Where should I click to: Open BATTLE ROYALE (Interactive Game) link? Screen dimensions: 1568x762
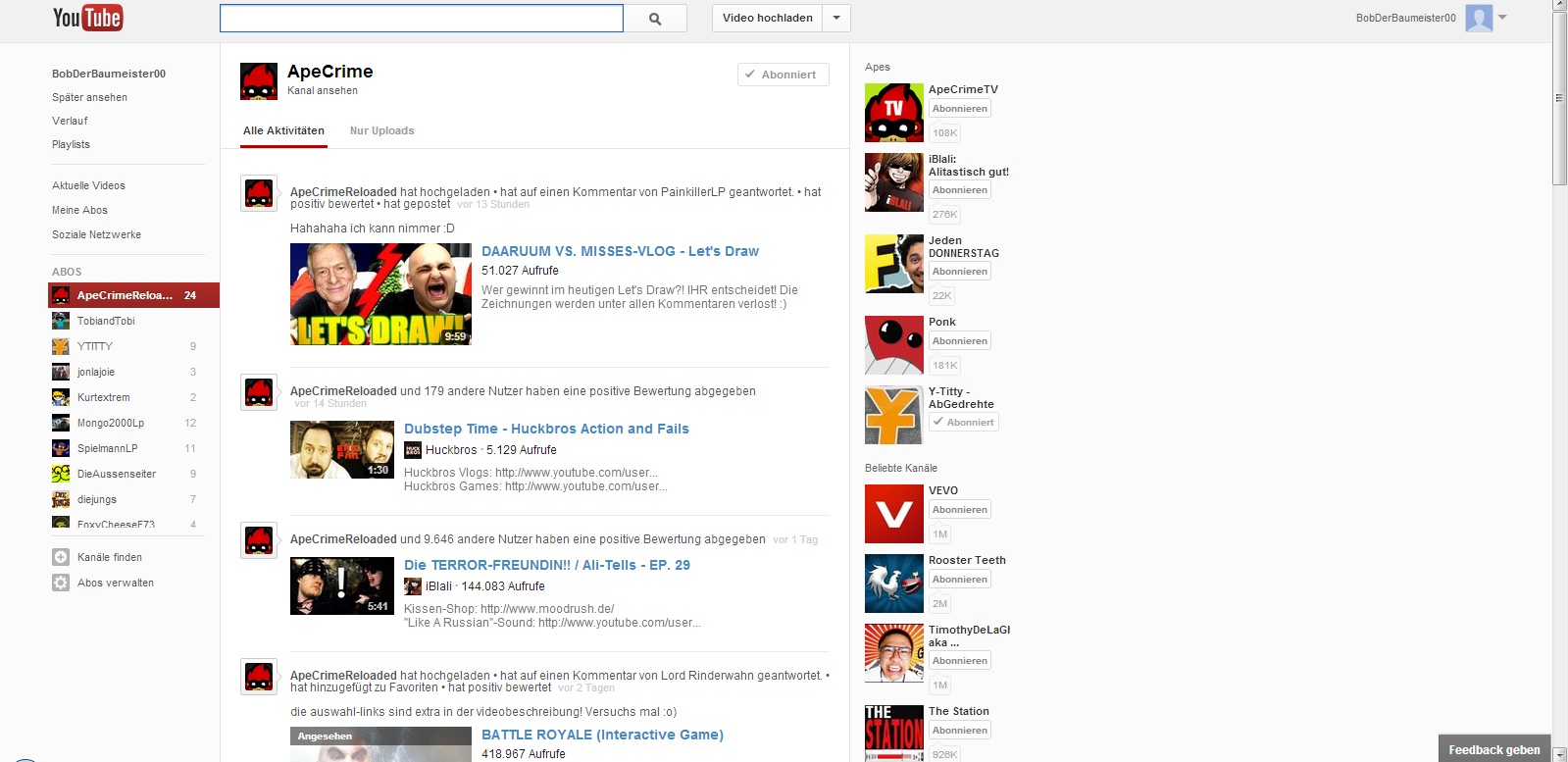pos(602,735)
